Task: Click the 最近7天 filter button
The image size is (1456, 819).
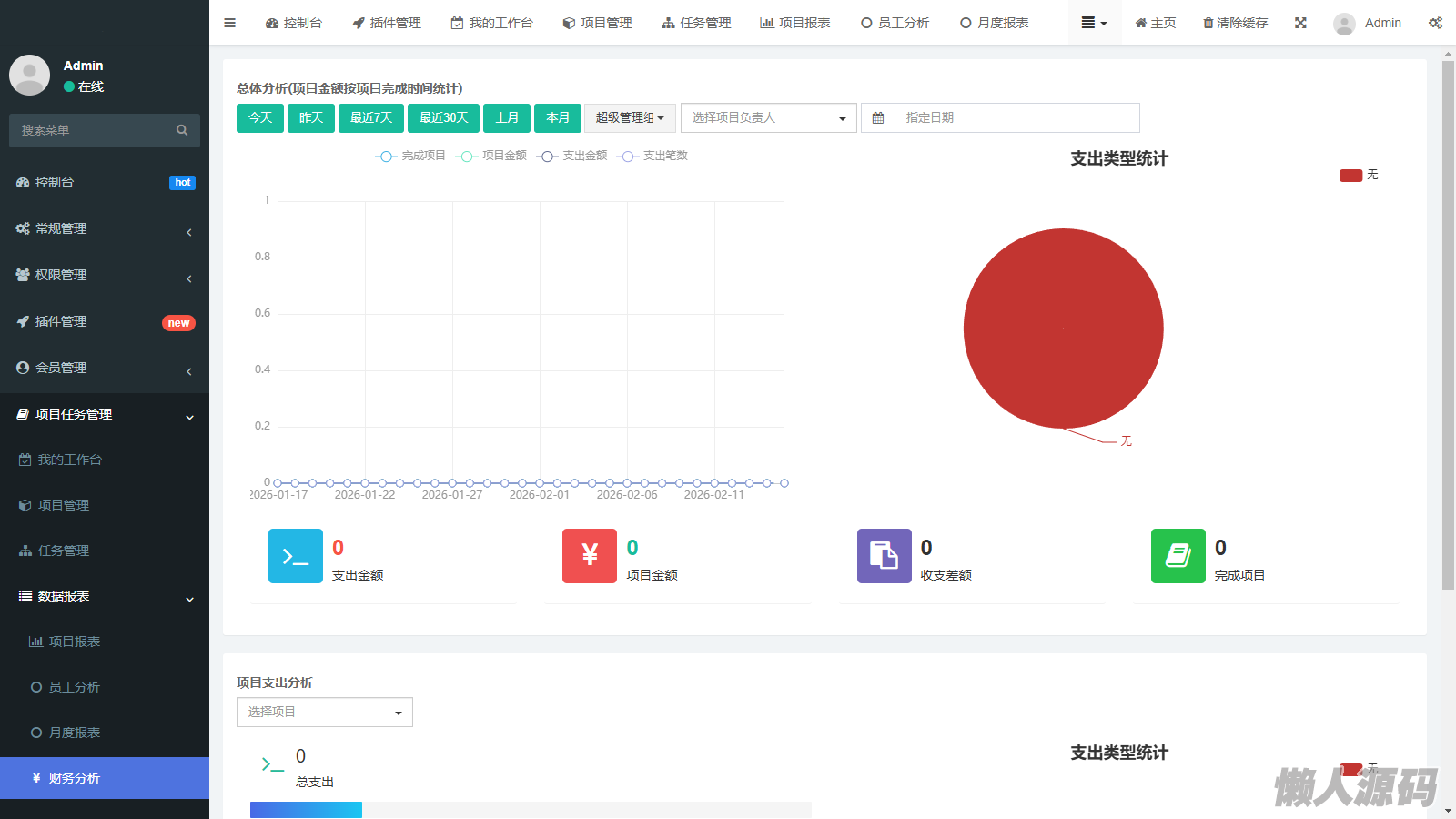Action: [x=371, y=118]
